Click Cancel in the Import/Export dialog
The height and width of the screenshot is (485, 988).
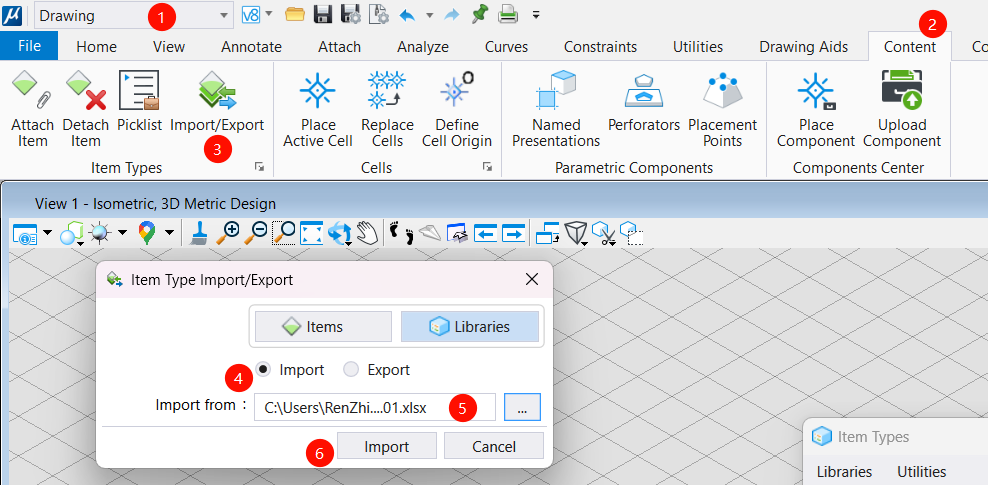(x=494, y=445)
